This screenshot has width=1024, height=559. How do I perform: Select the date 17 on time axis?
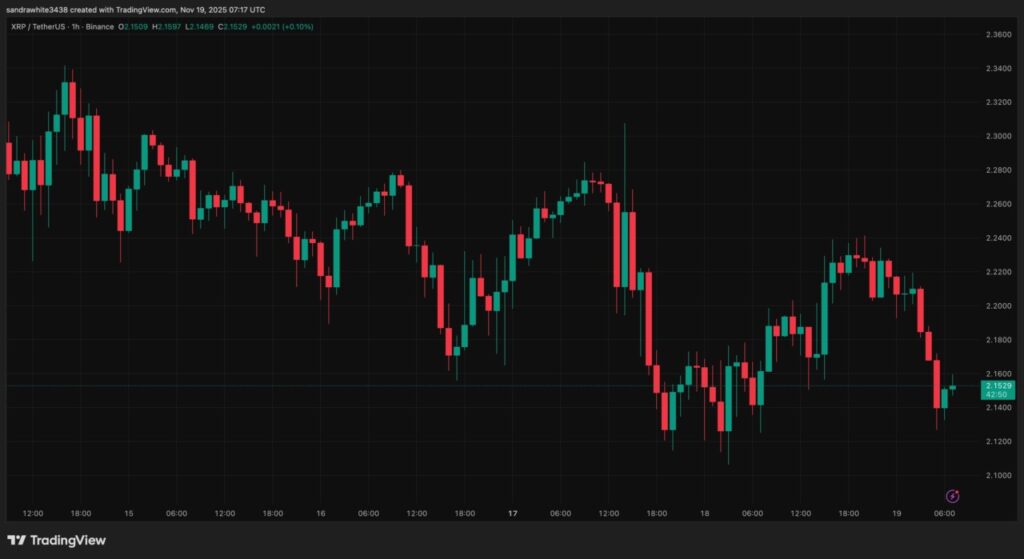tap(511, 514)
